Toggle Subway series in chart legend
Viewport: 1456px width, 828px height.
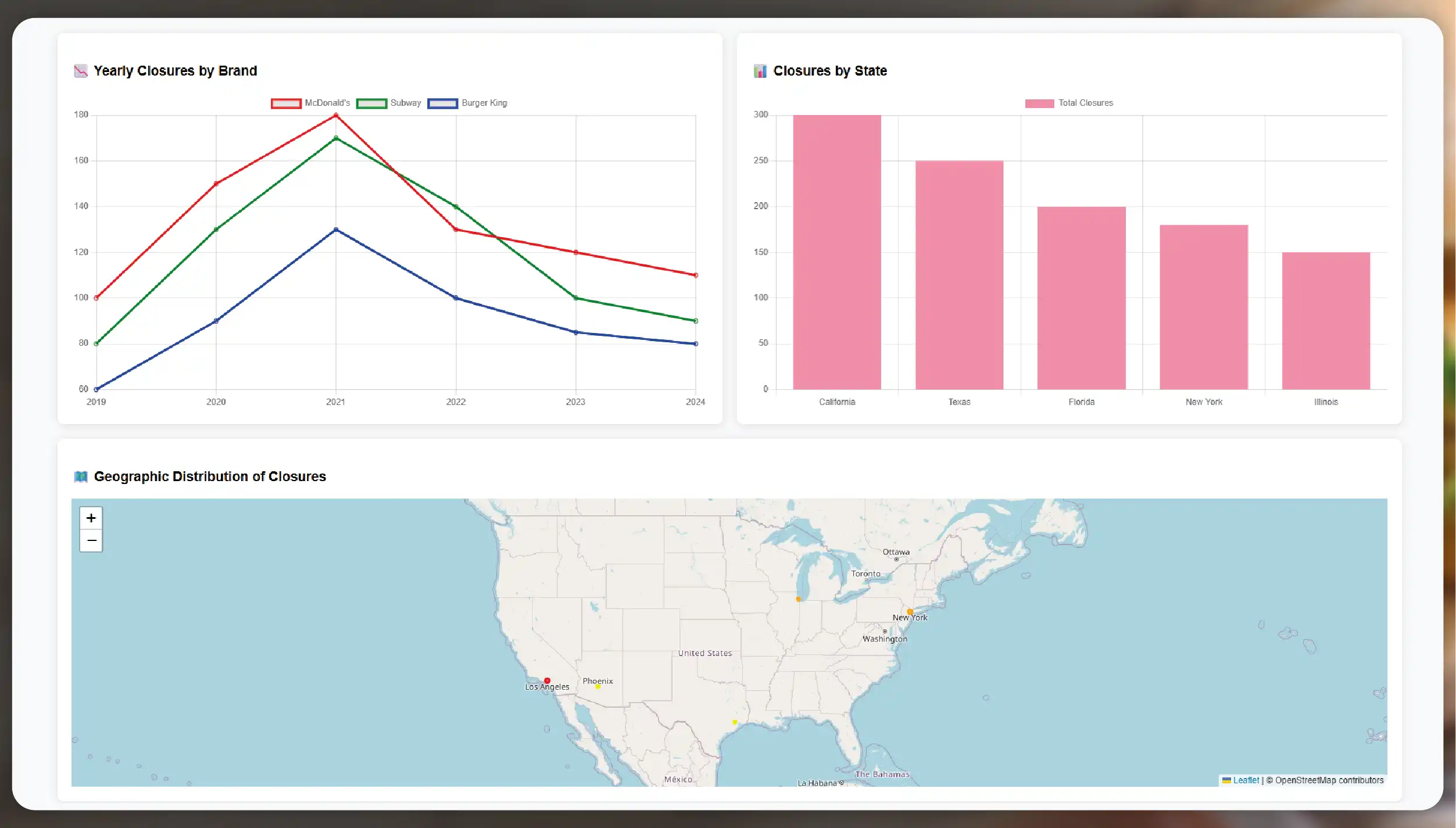coord(388,103)
